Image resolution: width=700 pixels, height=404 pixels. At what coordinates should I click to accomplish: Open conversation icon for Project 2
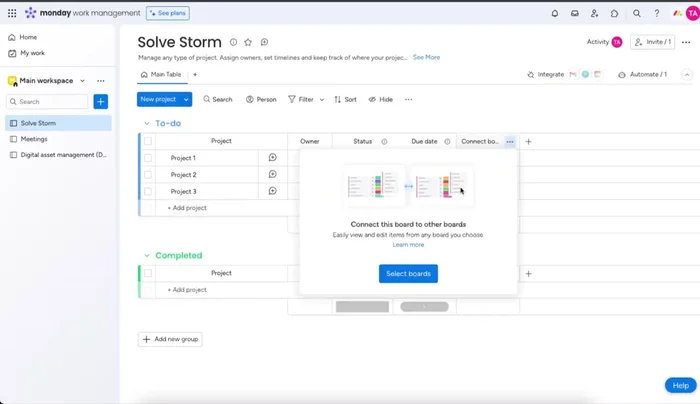click(272, 174)
